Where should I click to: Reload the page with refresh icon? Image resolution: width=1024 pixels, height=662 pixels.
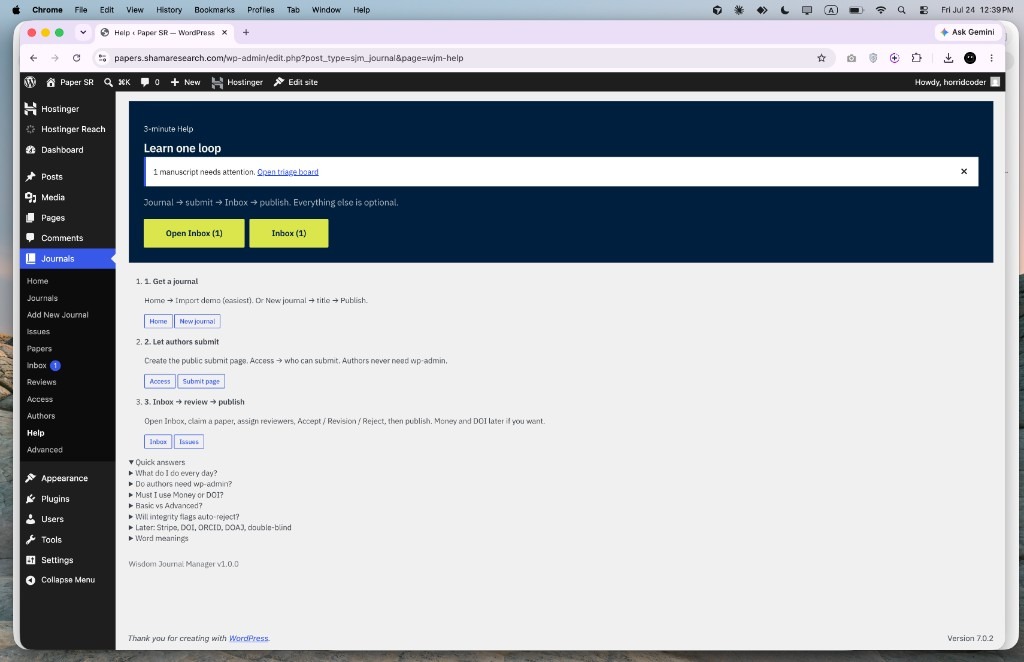point(76,58)
